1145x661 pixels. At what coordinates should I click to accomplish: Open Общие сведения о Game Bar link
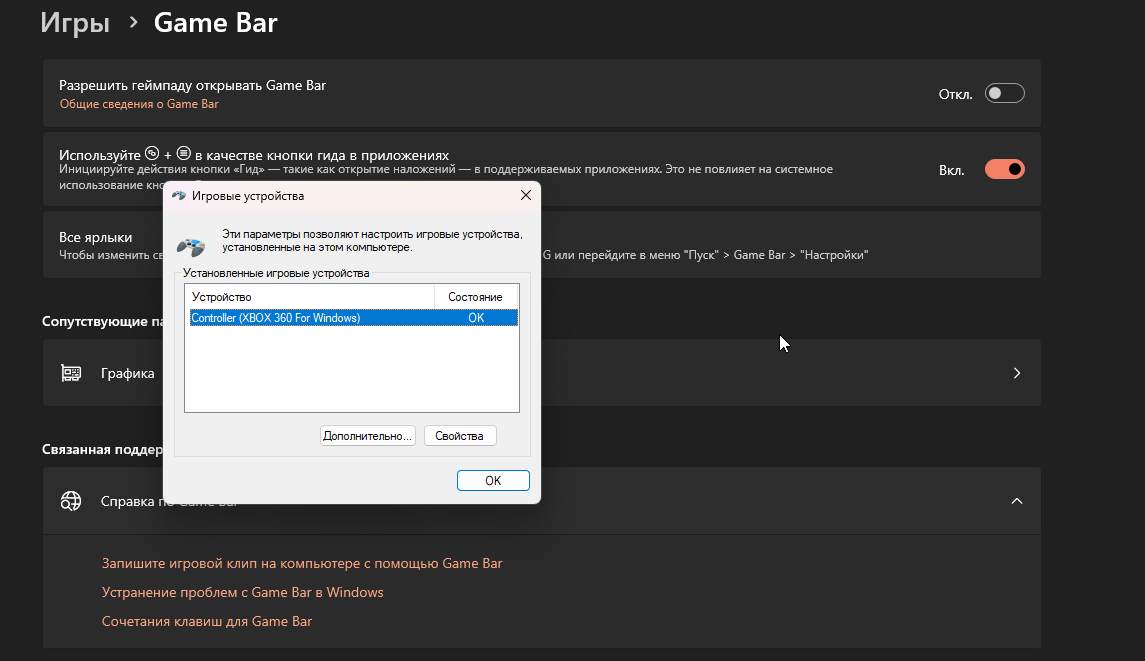pyautogui.click(x=139, y=104)
